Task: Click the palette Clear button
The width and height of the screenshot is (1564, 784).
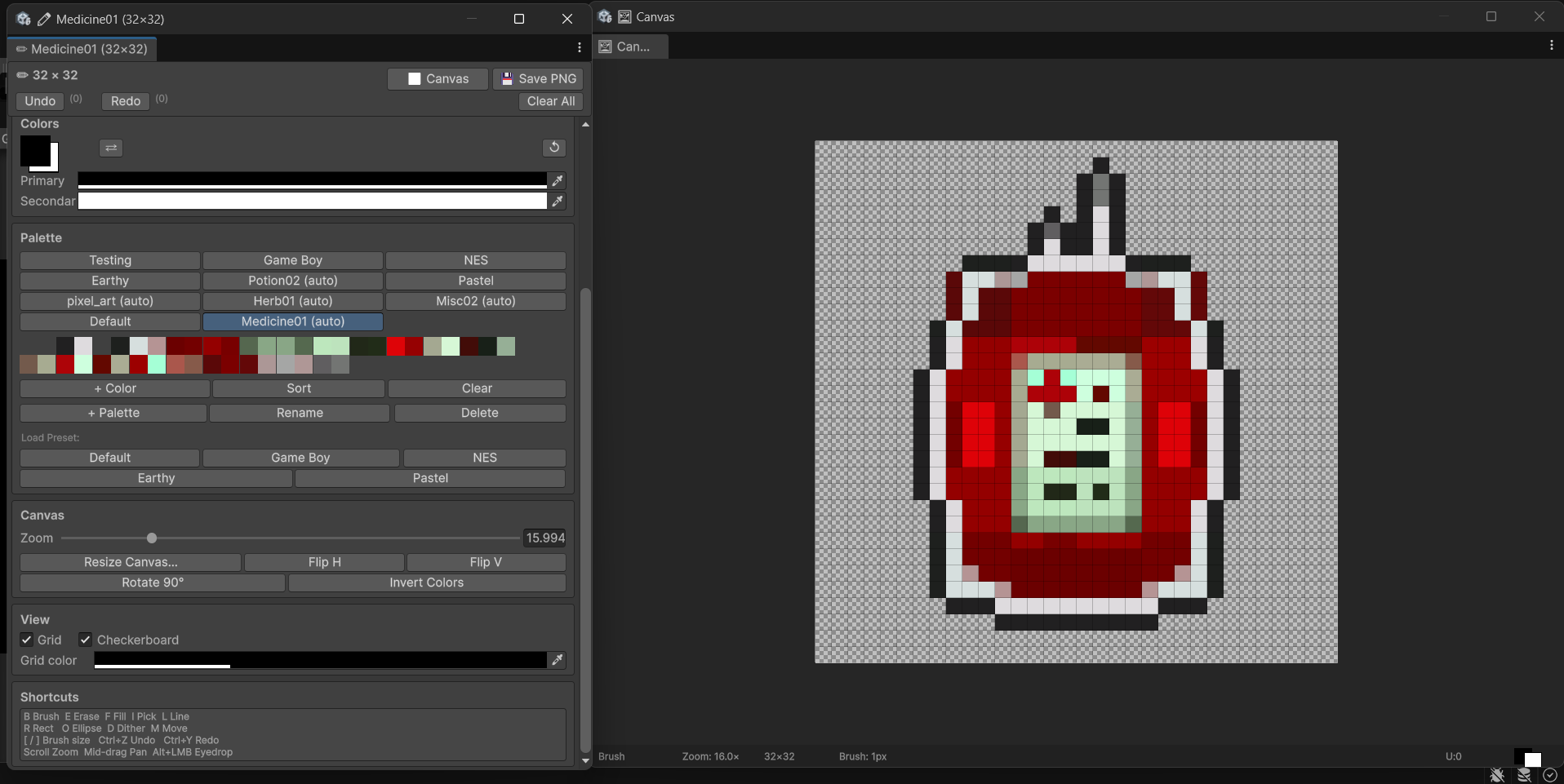Action: pyautogui.click(x=477, y=388)
